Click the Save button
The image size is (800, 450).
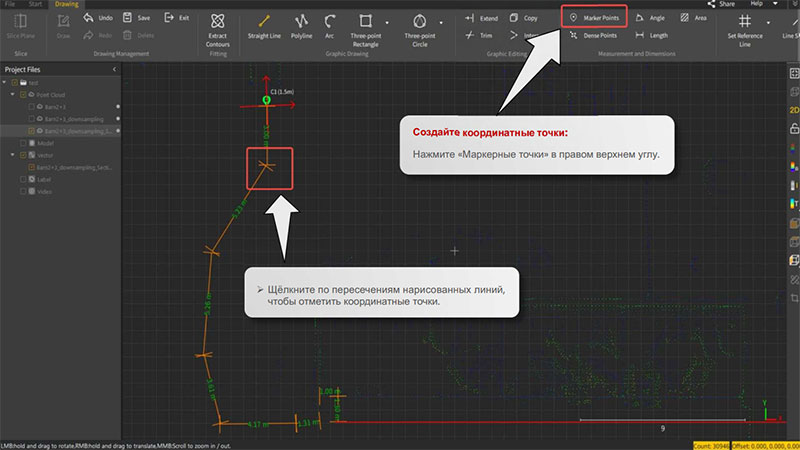136,18
